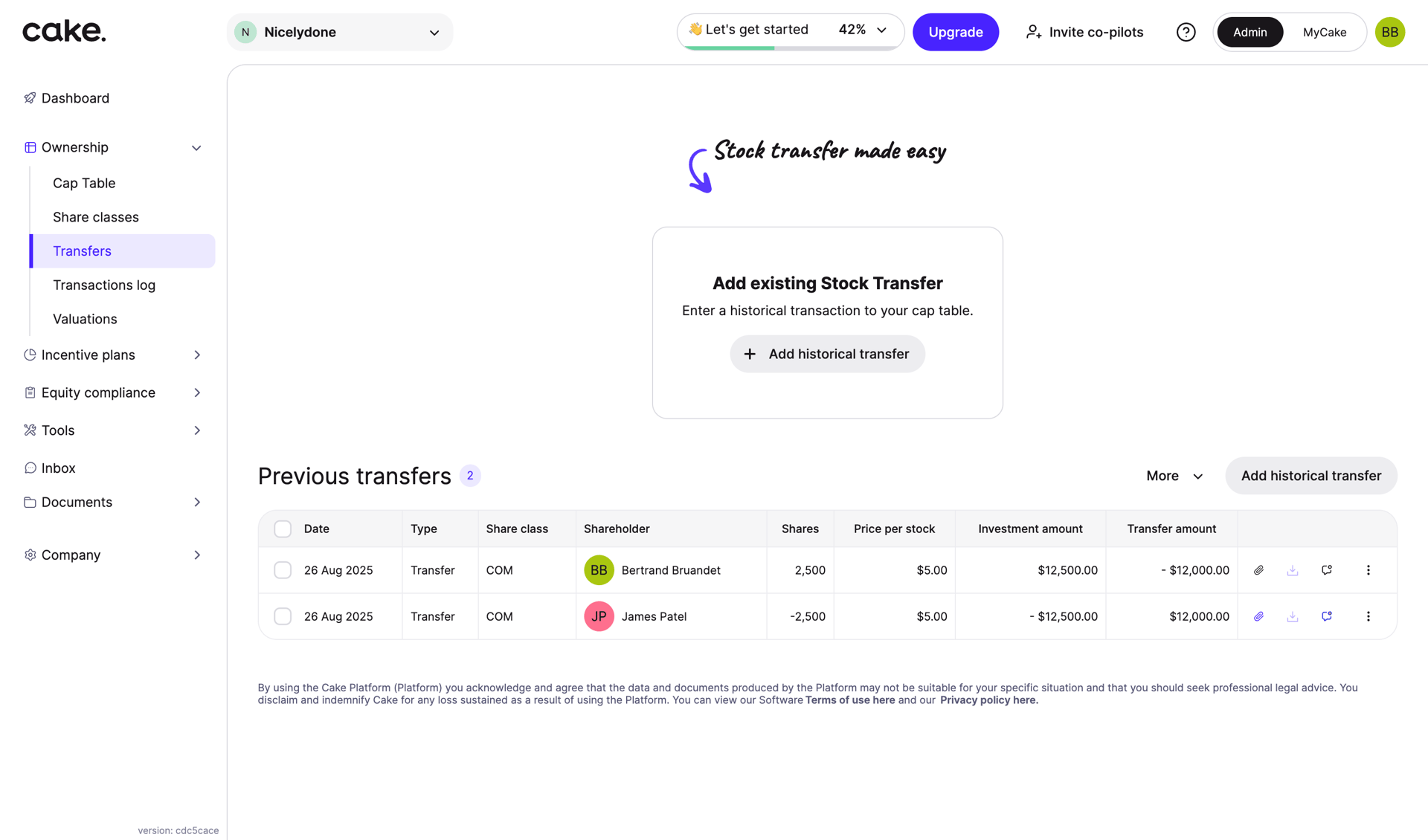Open Transactions log menu item

click(x=104, y=285)
